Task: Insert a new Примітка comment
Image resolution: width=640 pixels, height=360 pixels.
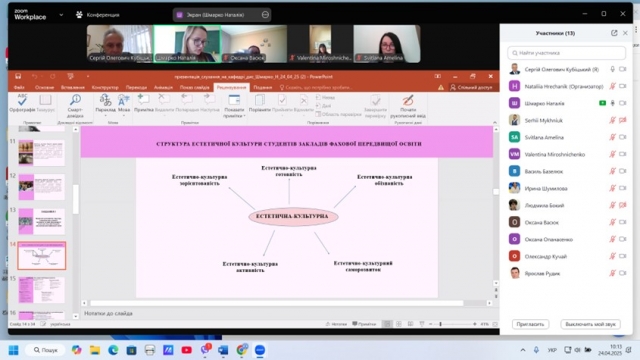Action: (144, 103)
